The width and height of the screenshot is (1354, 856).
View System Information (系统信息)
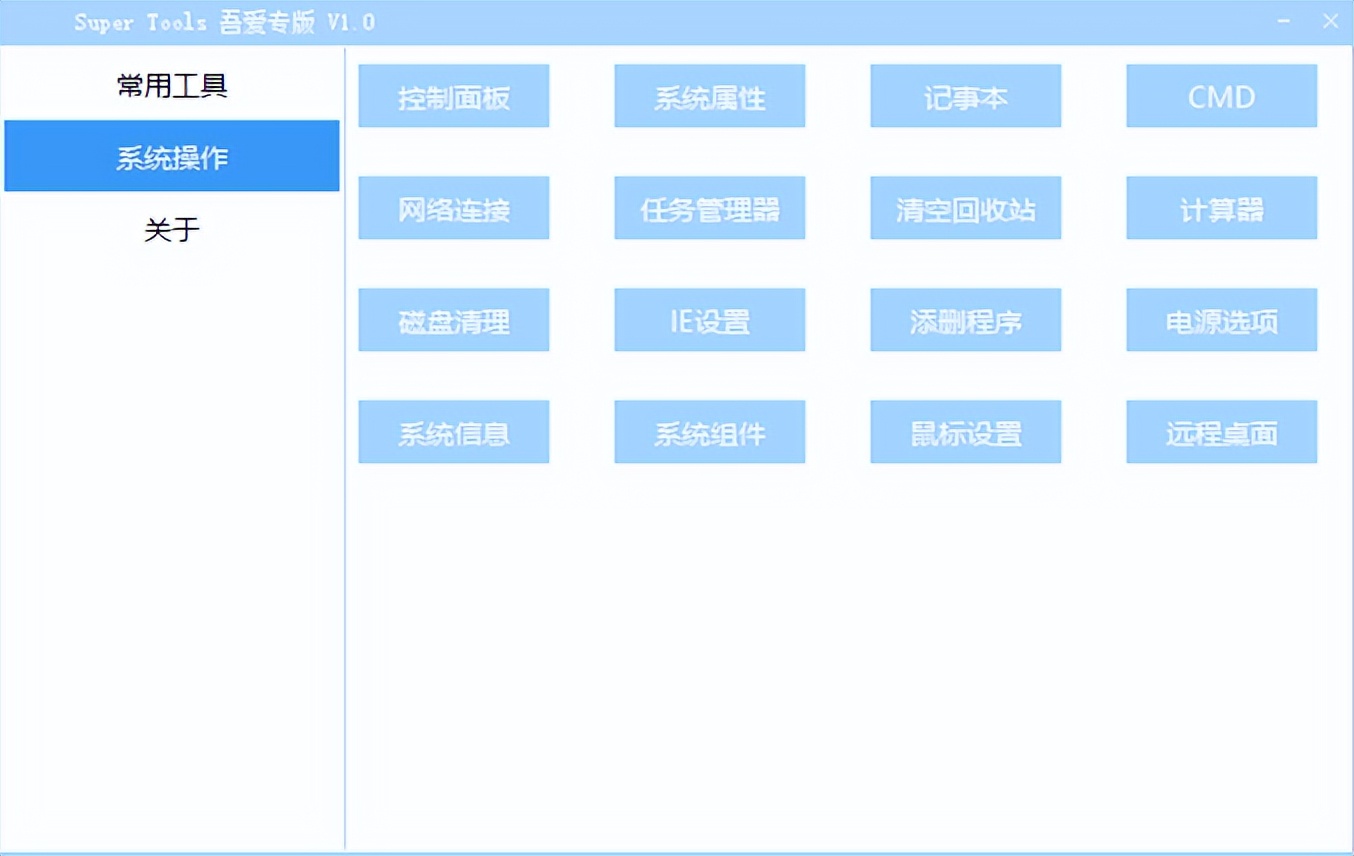click(x=453, y=432)
